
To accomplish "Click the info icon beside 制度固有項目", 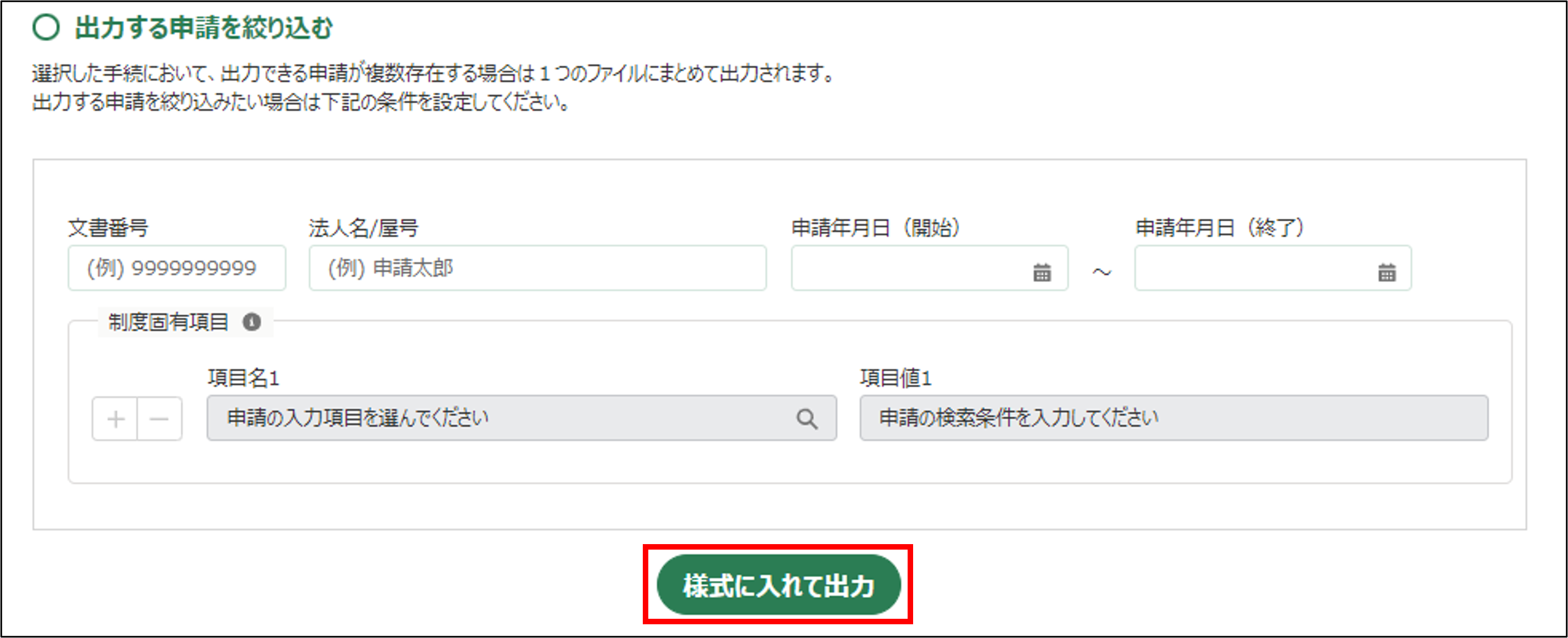I will (252, 322).
